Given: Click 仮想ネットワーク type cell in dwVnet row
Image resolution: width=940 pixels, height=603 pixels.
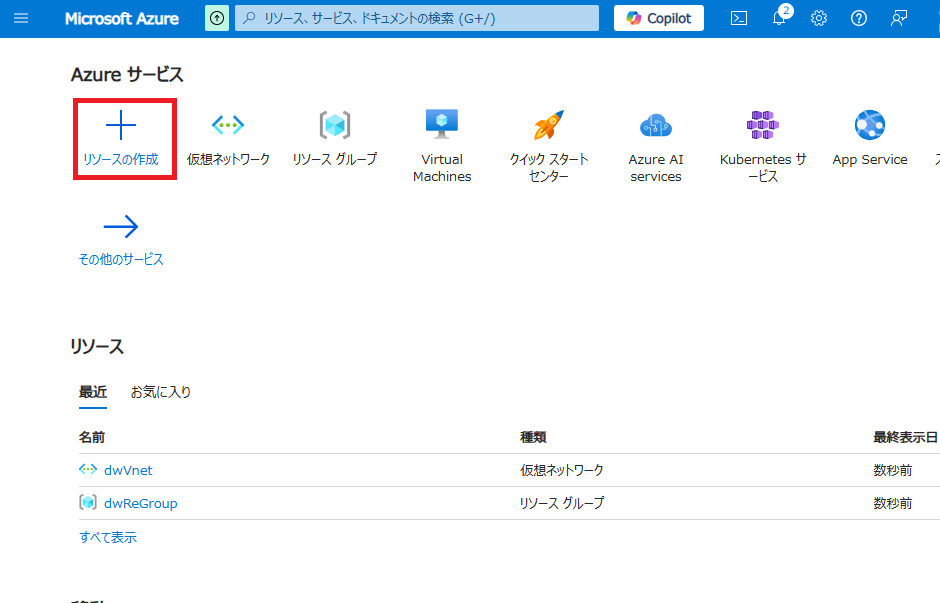Looking at the screenshot, I should 562,470.
